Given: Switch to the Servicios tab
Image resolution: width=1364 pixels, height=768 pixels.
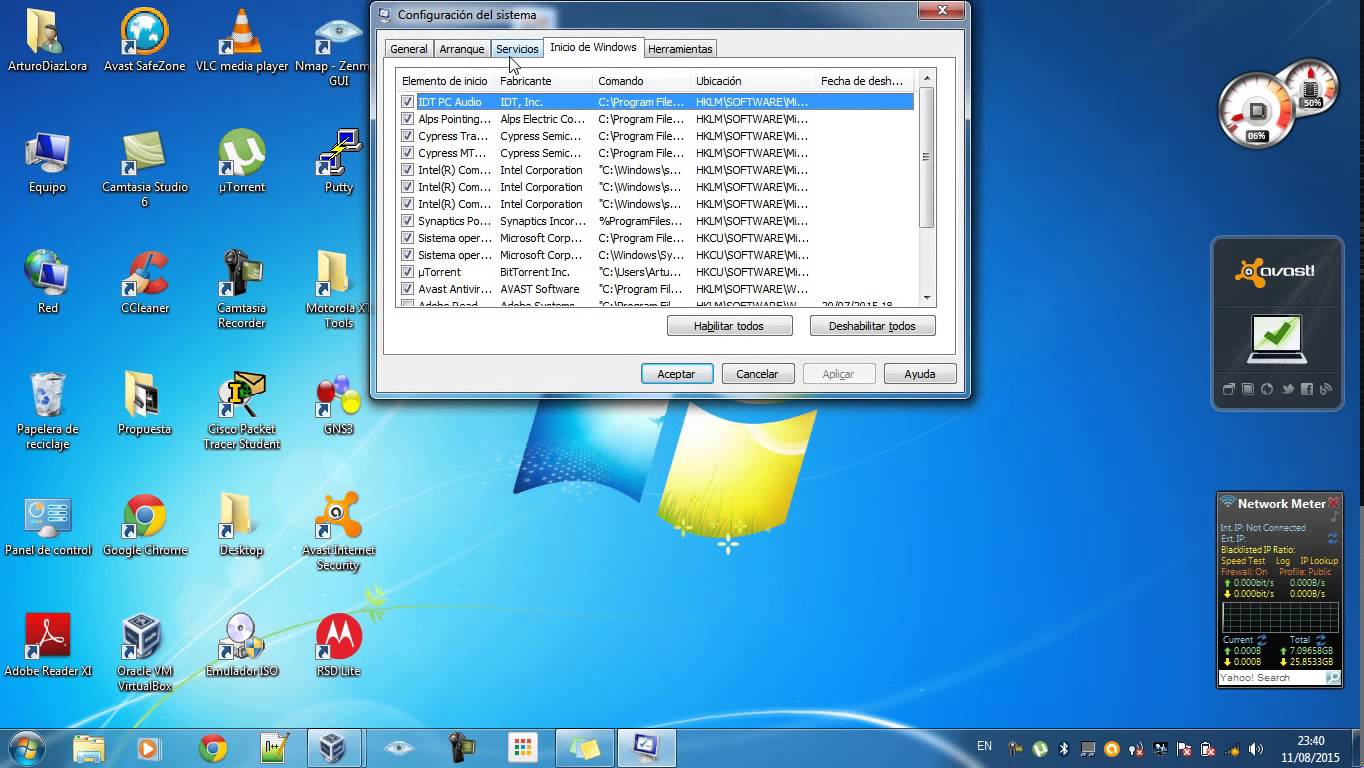Looking at the screenshot, I should point(517,49).
